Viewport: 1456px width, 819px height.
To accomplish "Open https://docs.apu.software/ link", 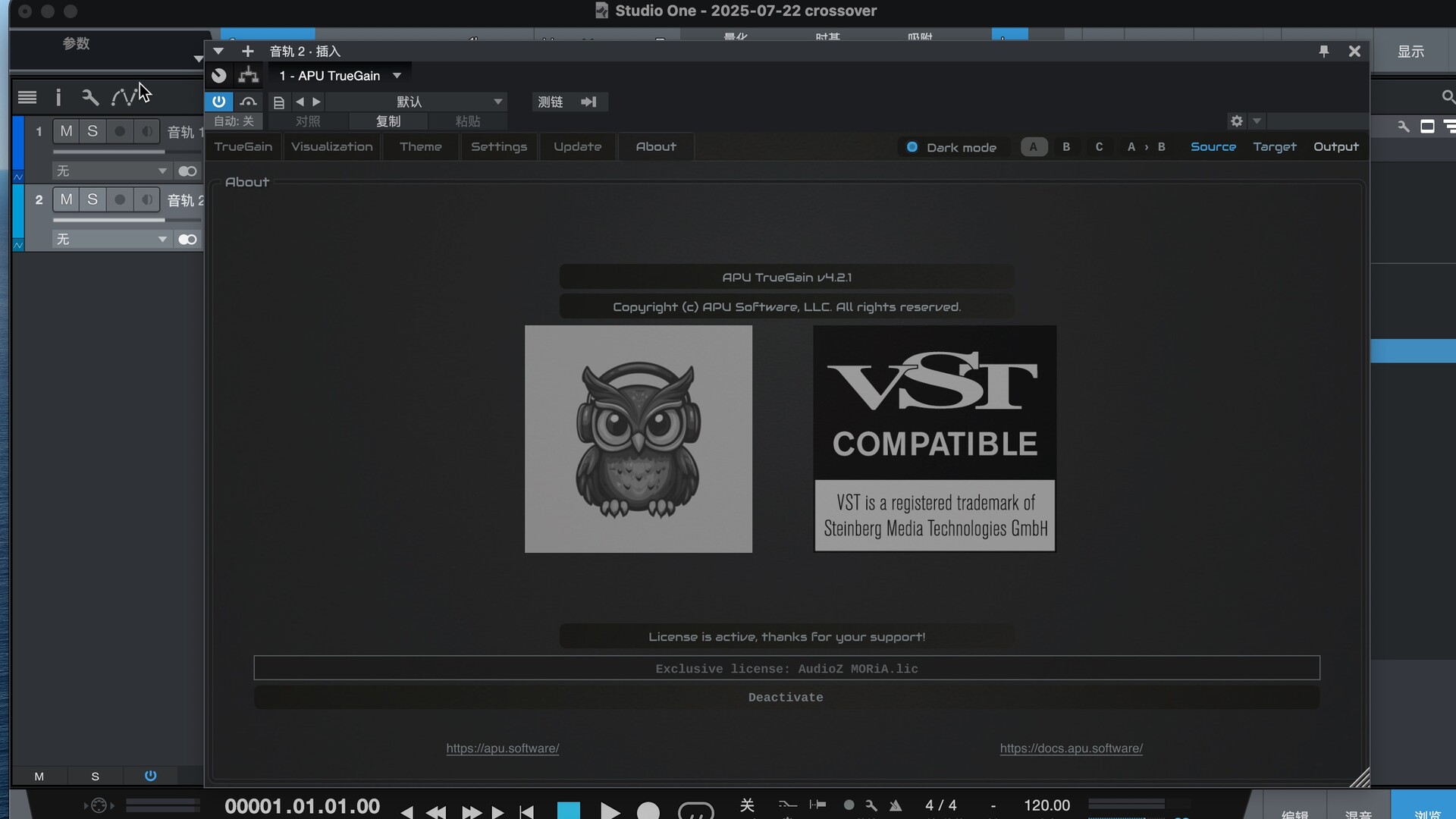I will click(x=1072, y=748).
